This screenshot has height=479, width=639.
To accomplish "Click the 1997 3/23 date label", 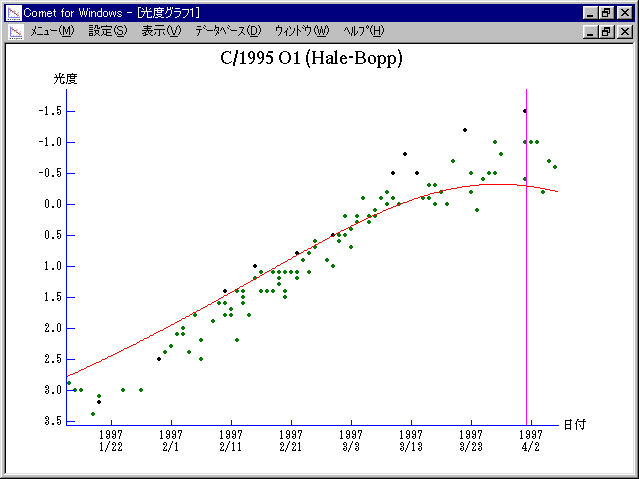I will pyautogui.click(x=471, y=441).
